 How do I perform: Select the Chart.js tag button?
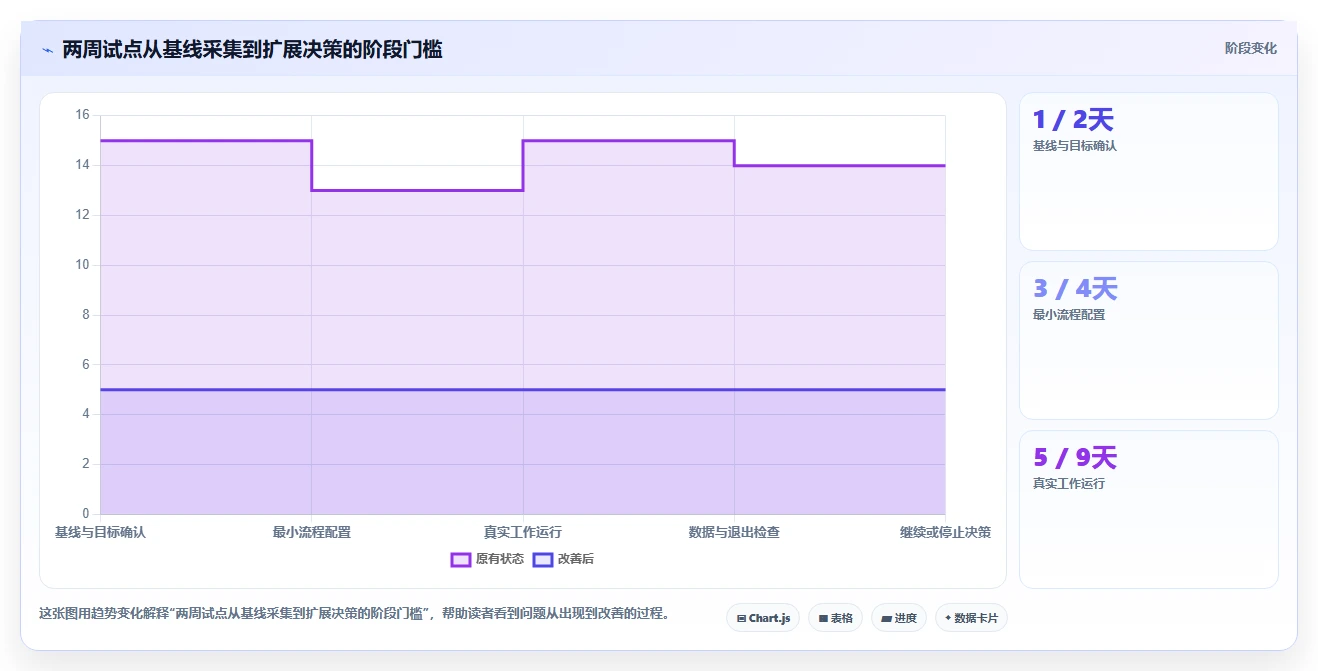pos(763,618)
